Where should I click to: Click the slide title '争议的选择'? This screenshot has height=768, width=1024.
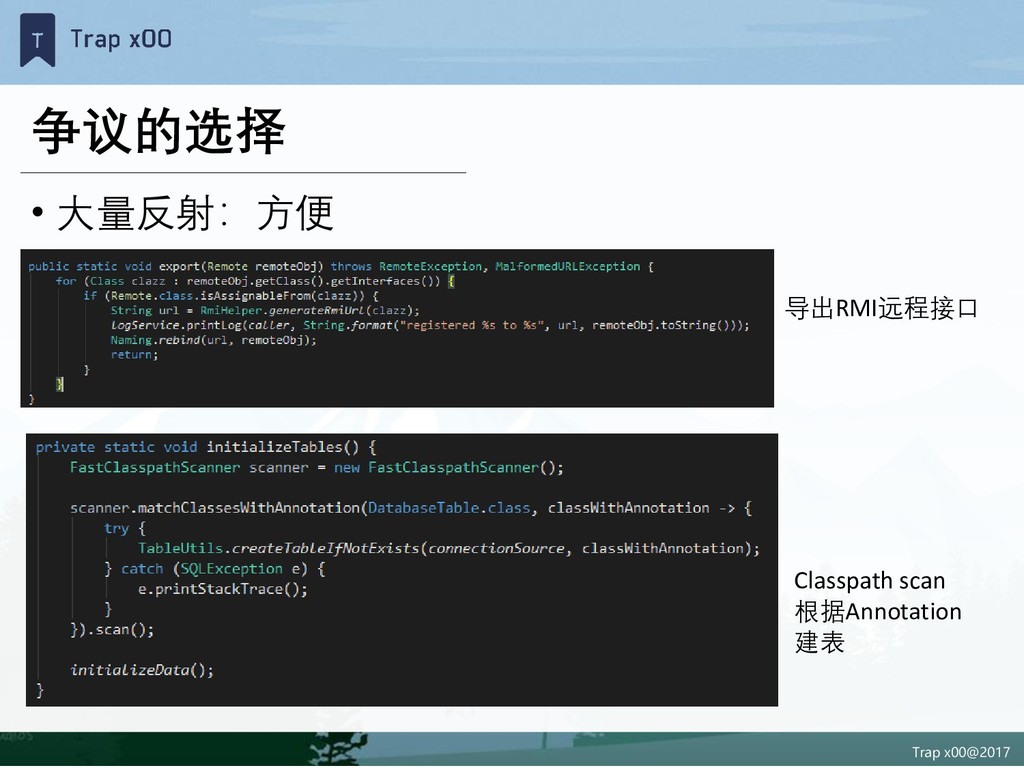(159, 131)
